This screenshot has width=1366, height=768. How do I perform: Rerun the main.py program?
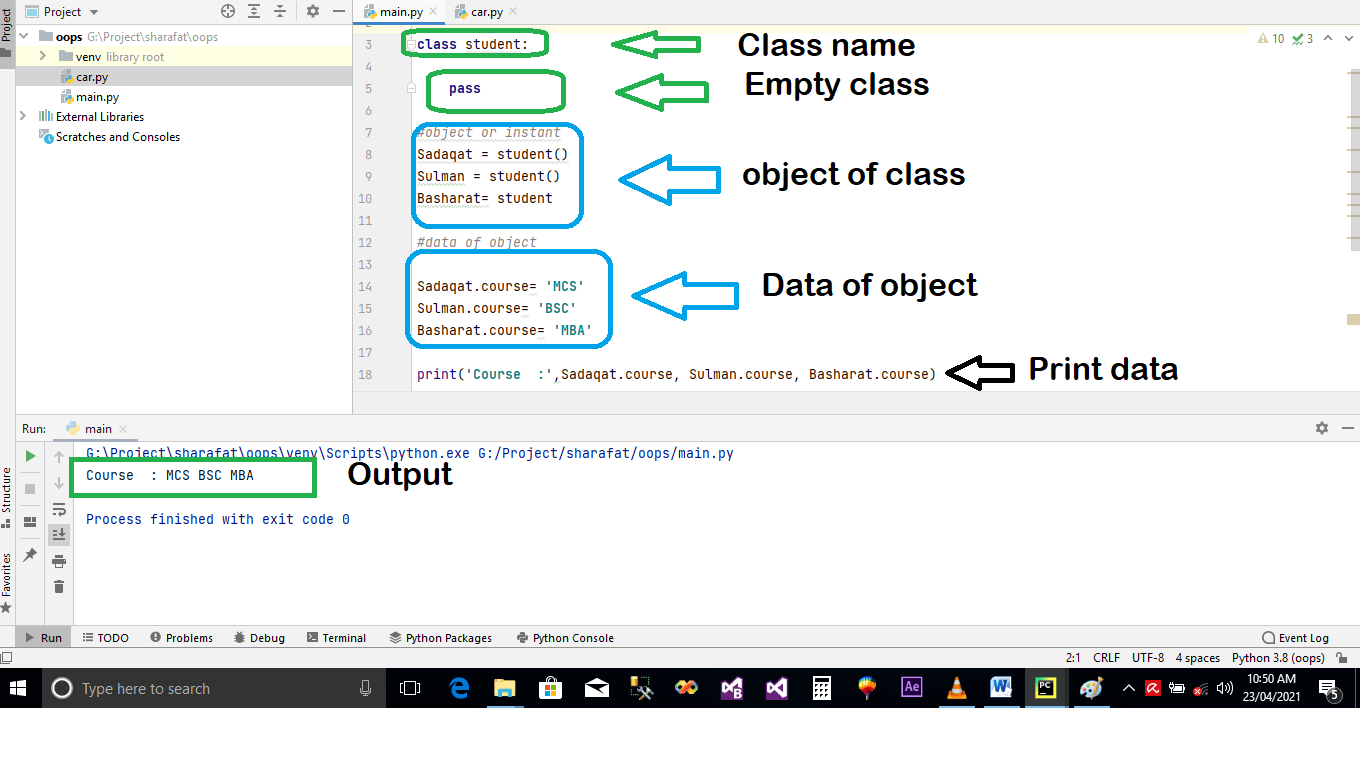[29, 455]
